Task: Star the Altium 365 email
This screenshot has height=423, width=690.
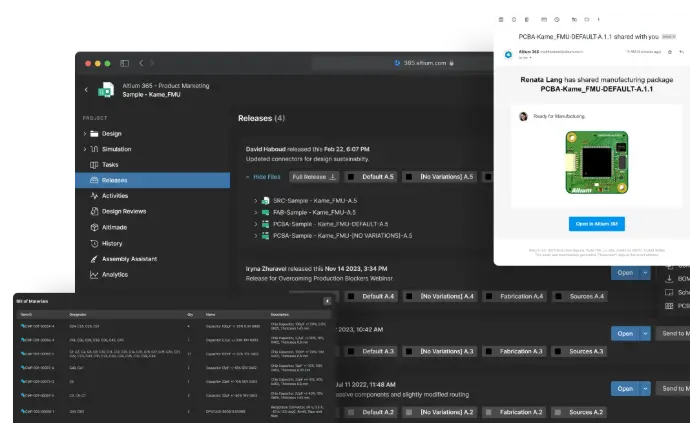Action: pos(670,52)
